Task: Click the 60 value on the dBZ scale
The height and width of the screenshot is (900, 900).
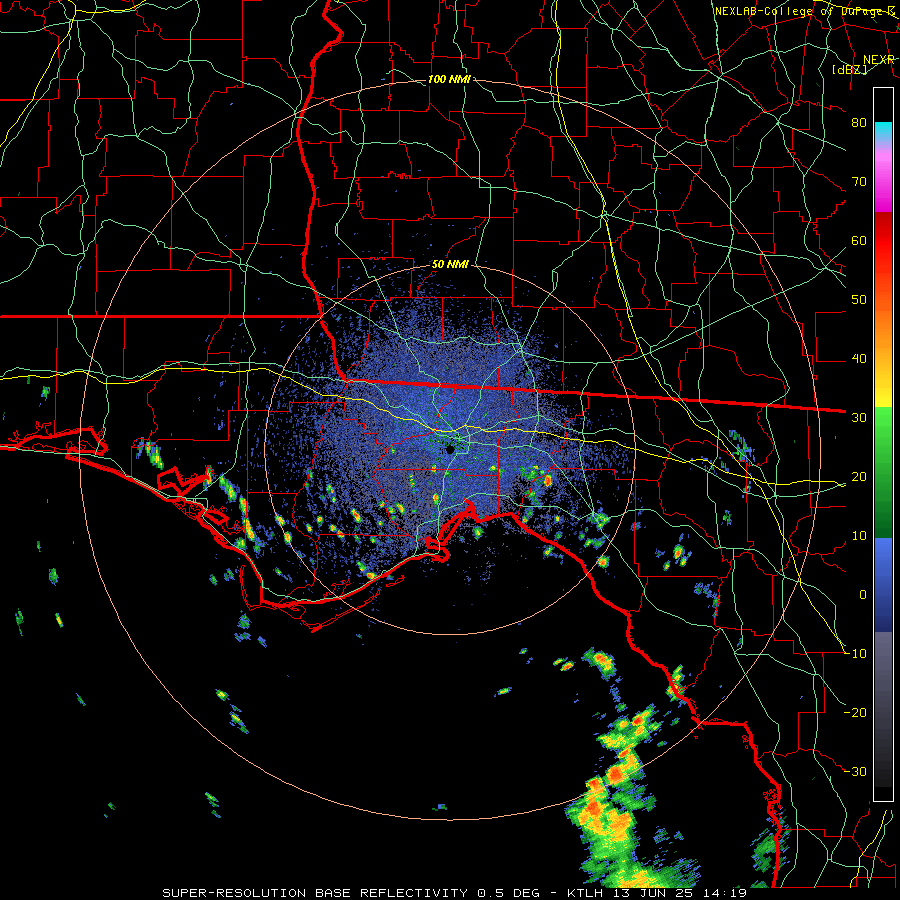Action: [x=859, y=241]
